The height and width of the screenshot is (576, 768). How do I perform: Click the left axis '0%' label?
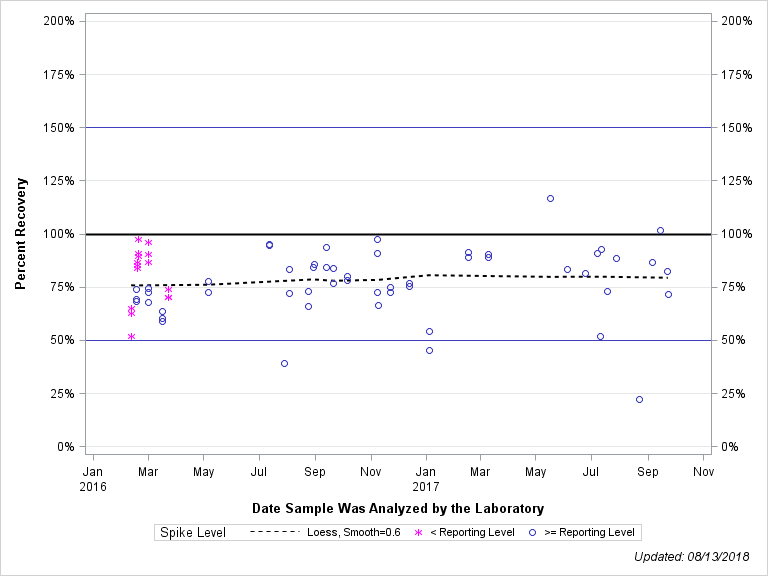[66, 447]
